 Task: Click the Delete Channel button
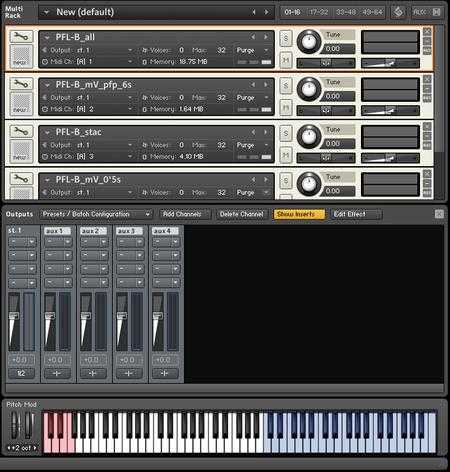(x=242, y=214)
